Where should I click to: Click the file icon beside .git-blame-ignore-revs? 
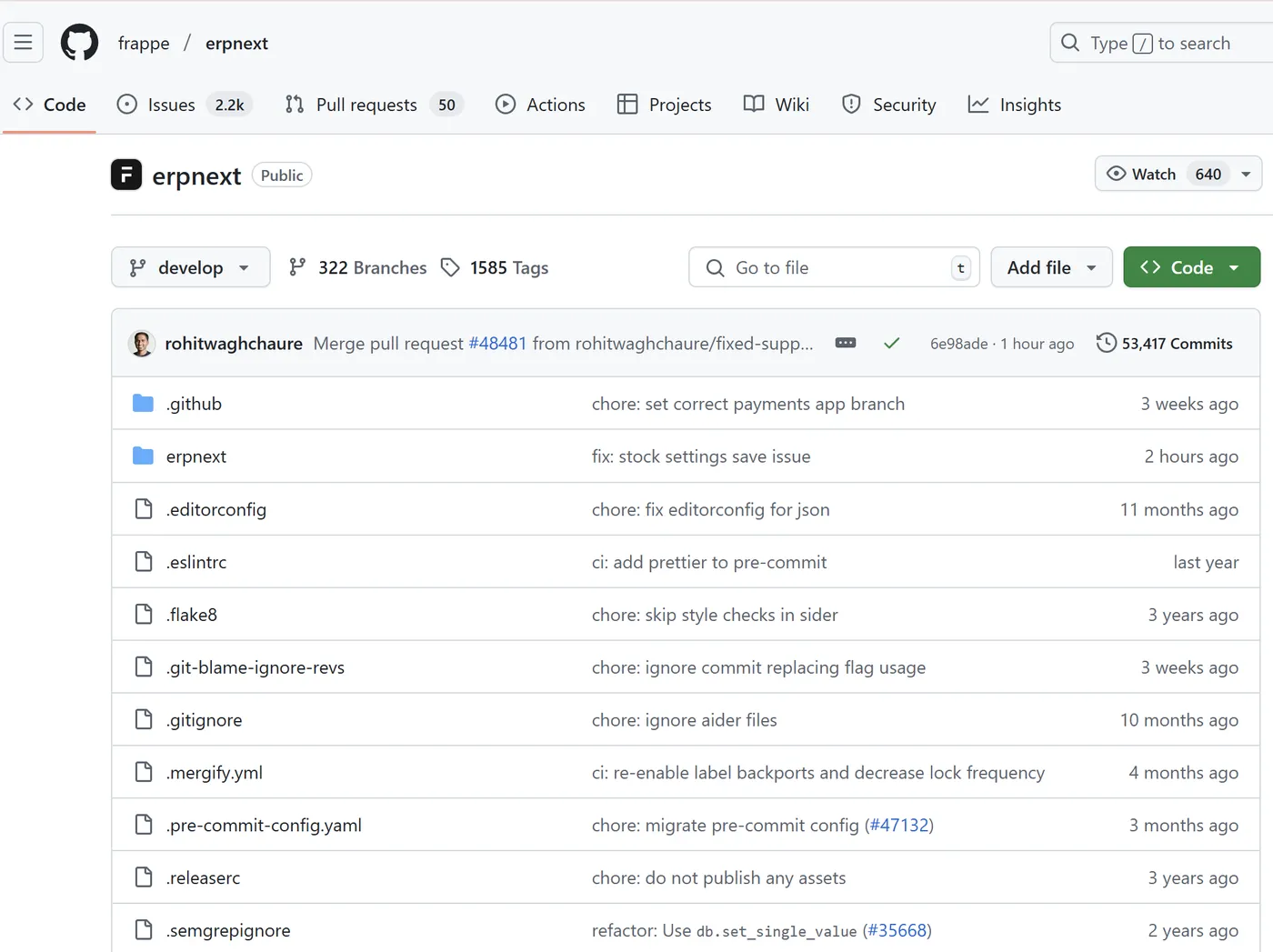pyautogui.click(x=144, y=666)
